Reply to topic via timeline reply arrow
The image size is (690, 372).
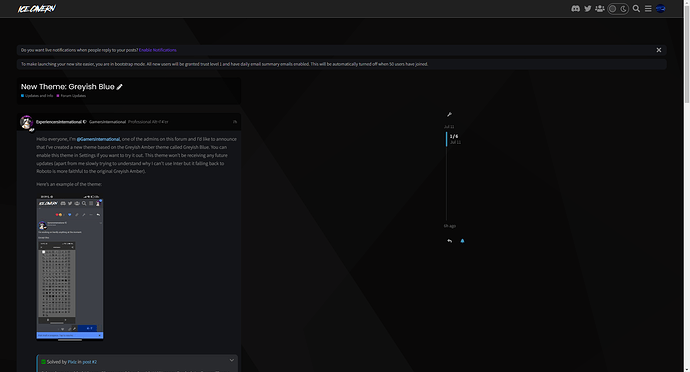(449, 241)
